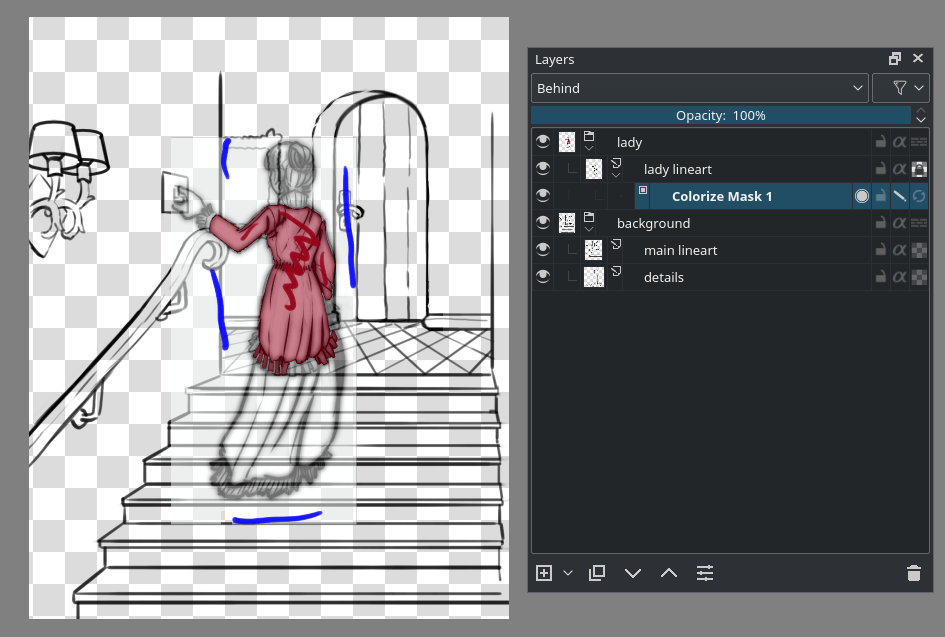Update the colorize mask via refresh icon
The image size is (945, 637).
(920, 196)
